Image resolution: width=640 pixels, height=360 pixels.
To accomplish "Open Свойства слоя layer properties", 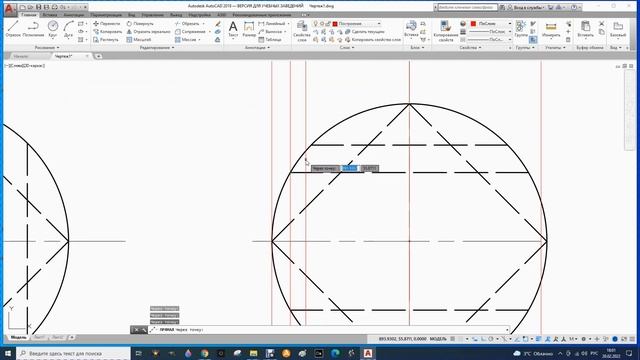I will point(302,31).
